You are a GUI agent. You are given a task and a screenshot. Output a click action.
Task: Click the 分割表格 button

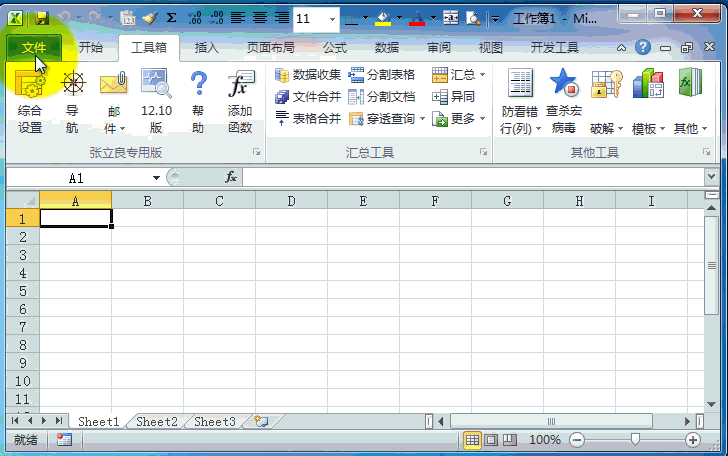[382, 75]
